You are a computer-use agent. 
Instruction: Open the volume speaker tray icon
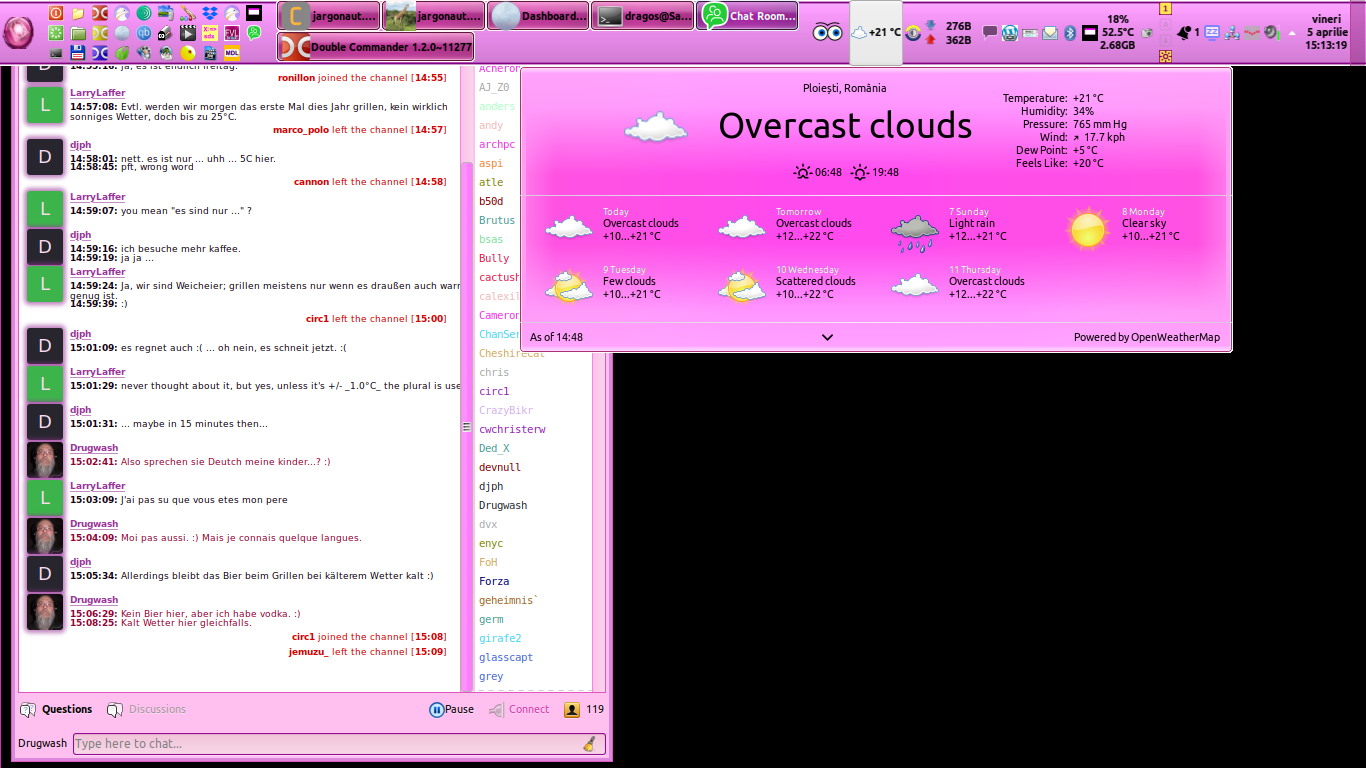pos(1271,32)
